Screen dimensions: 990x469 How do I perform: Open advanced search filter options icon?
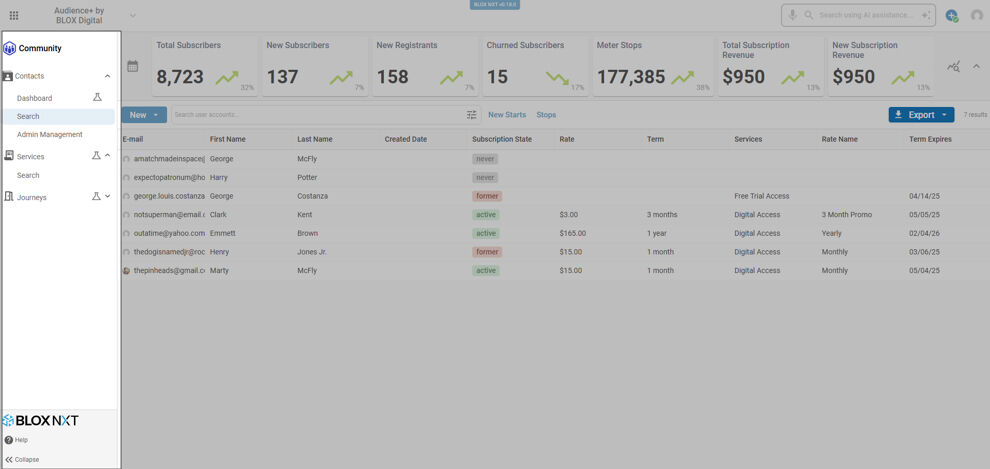[x=472, y=115]
